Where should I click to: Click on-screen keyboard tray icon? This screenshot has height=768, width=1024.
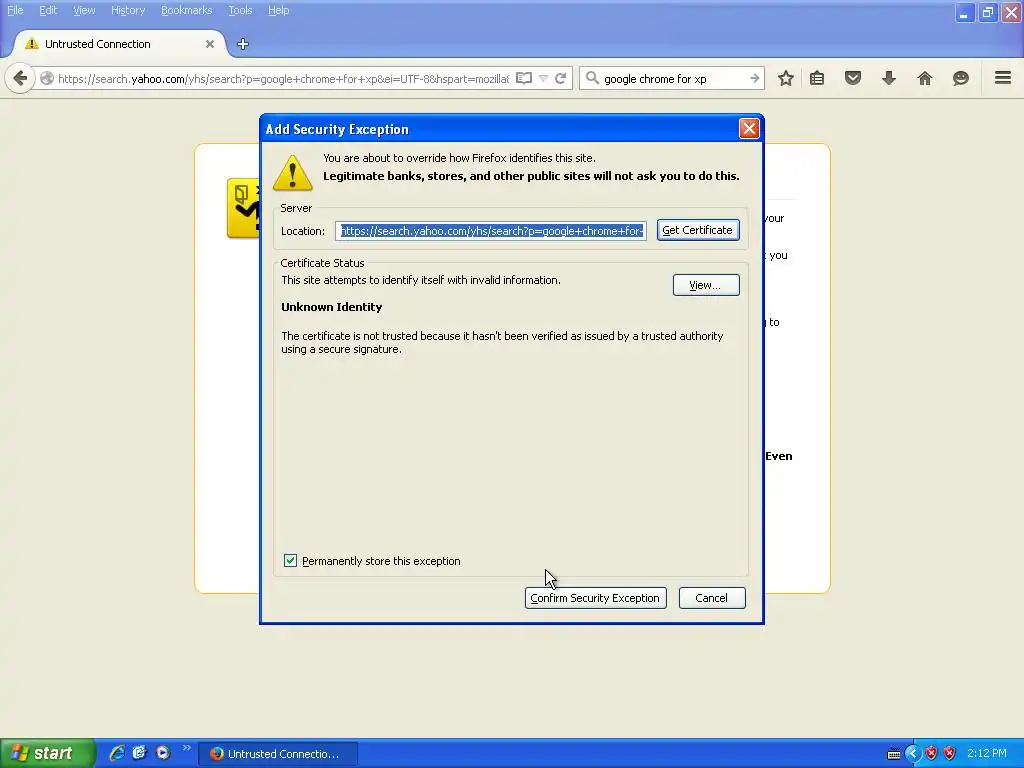(x=894, y=754)
